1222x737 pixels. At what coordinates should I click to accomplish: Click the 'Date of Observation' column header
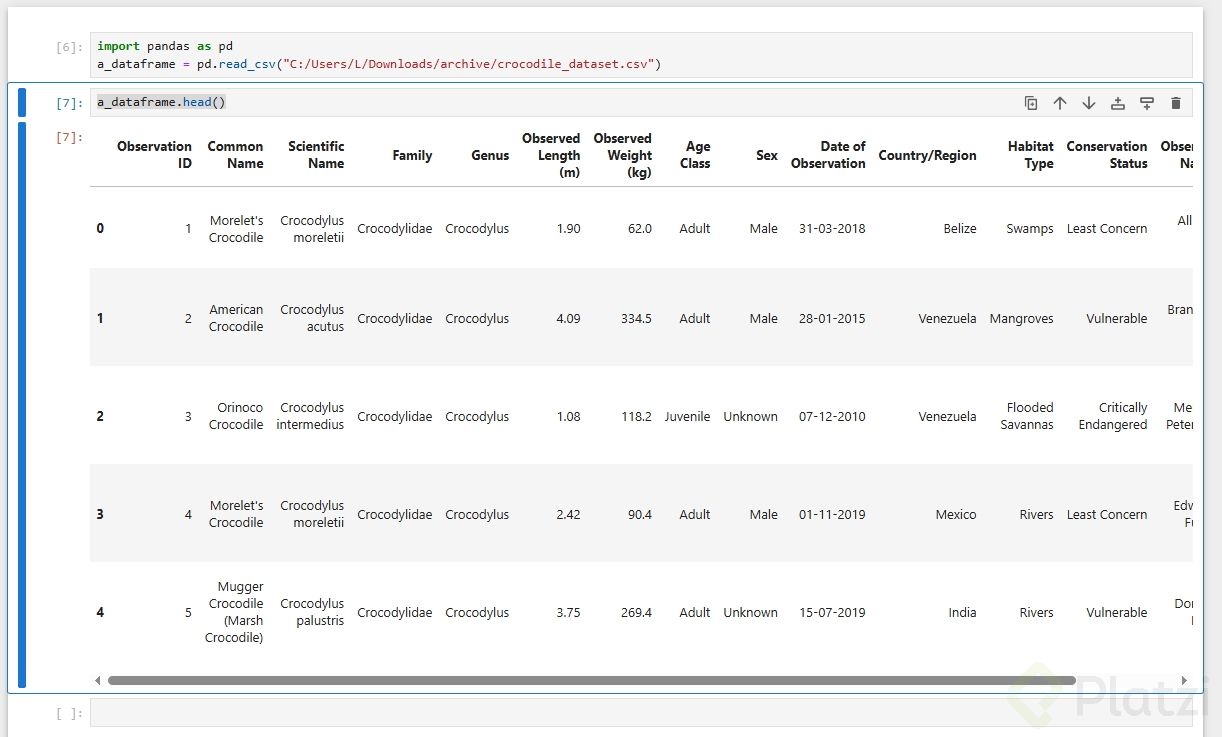pos(828,155)
